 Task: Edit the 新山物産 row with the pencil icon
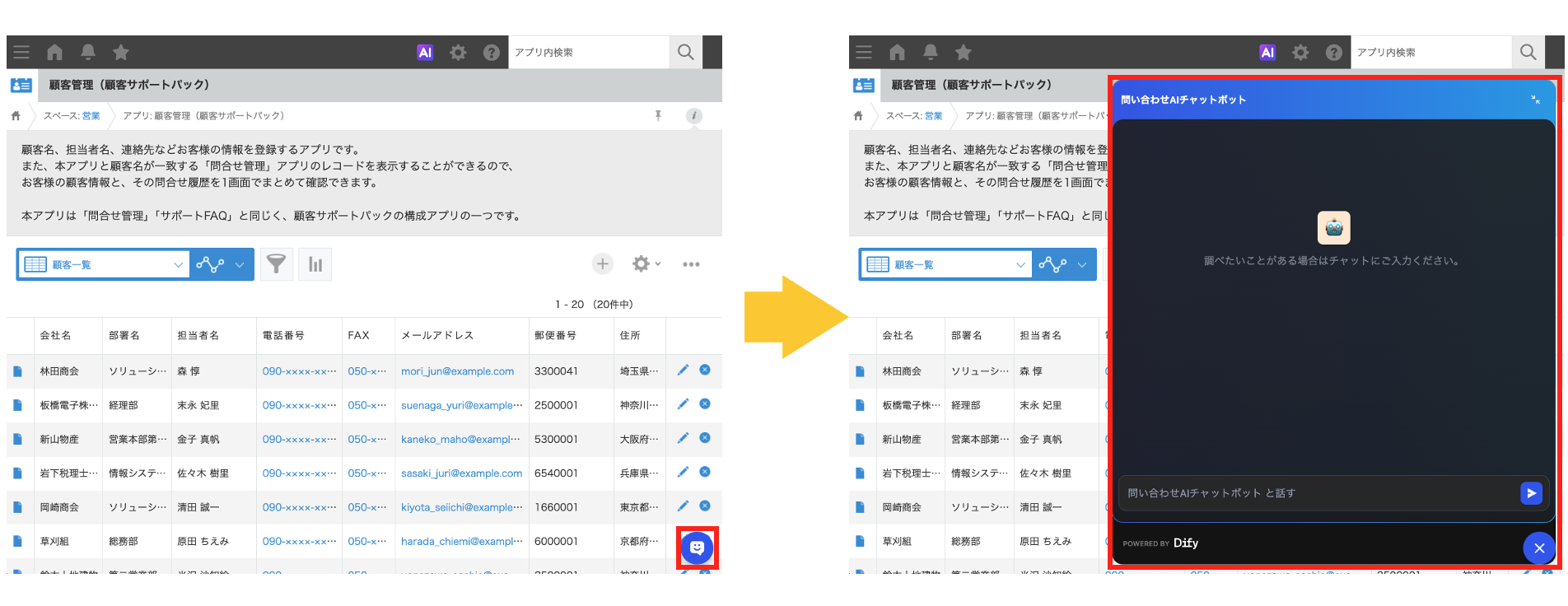[683, 438]
